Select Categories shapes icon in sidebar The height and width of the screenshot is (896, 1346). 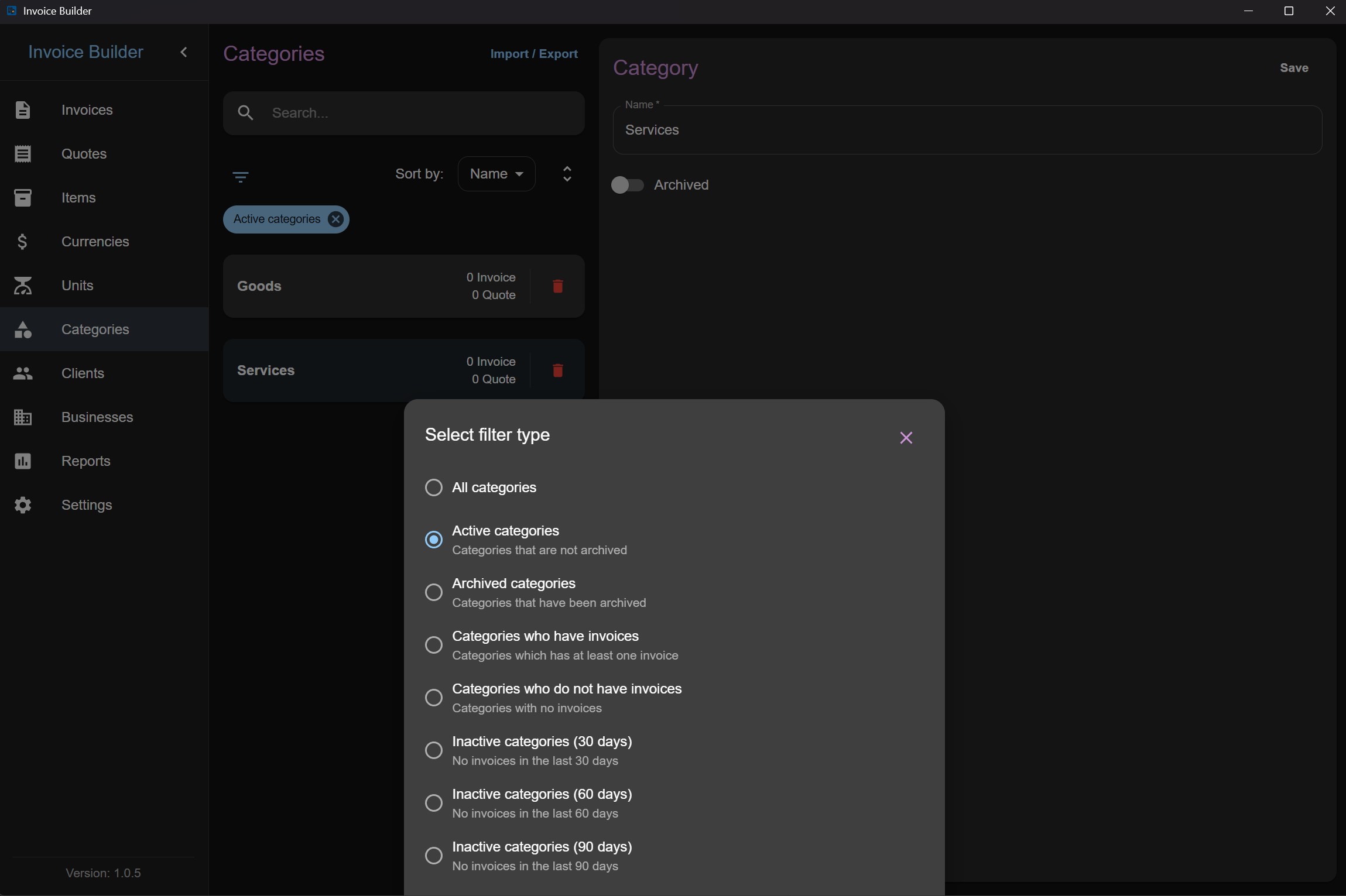[23, 329]
